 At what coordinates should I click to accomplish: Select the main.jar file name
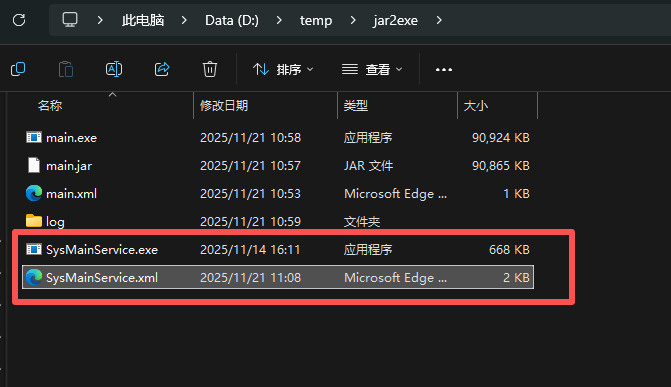point(69,166)
